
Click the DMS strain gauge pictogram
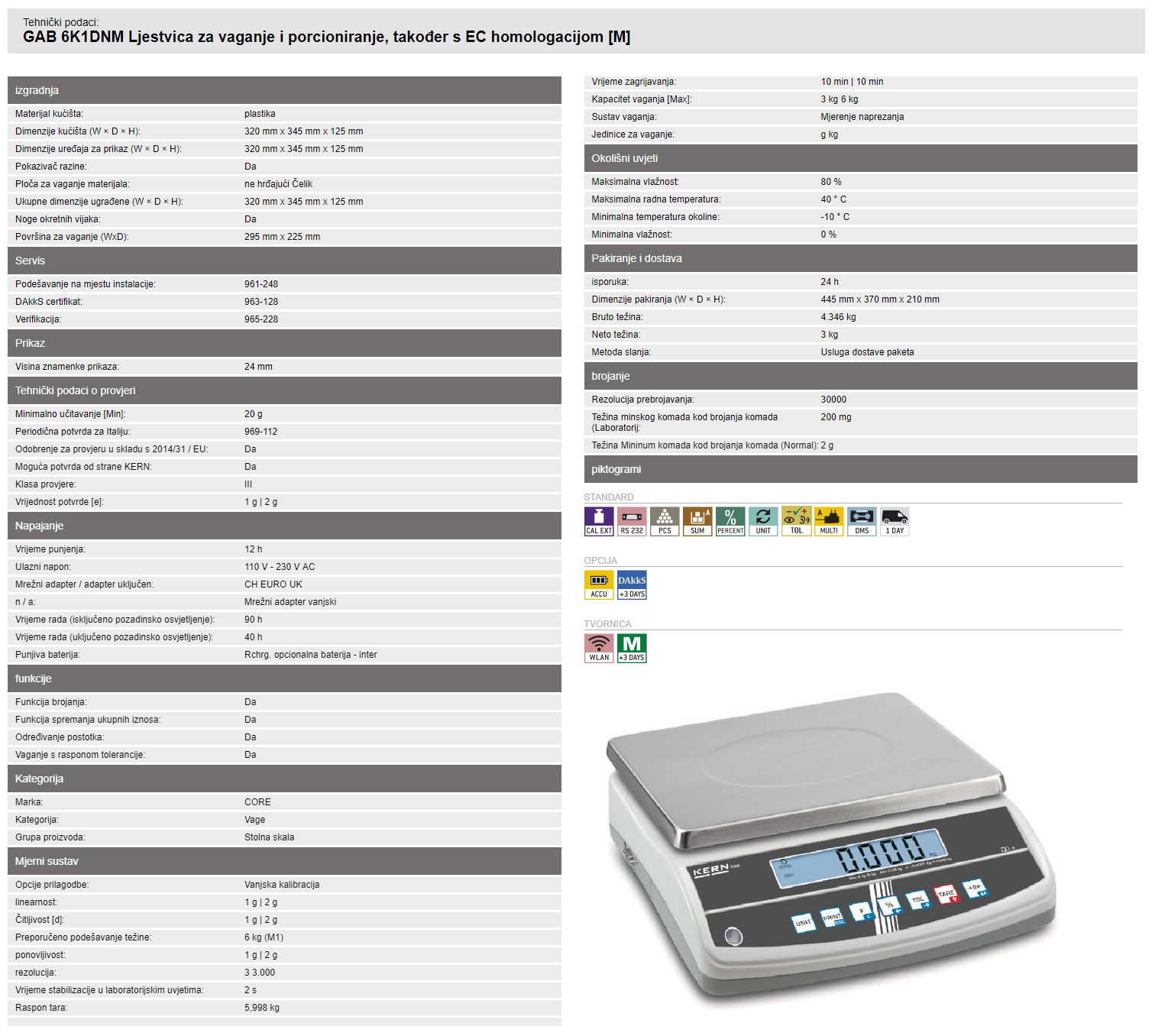coord(862,521)
